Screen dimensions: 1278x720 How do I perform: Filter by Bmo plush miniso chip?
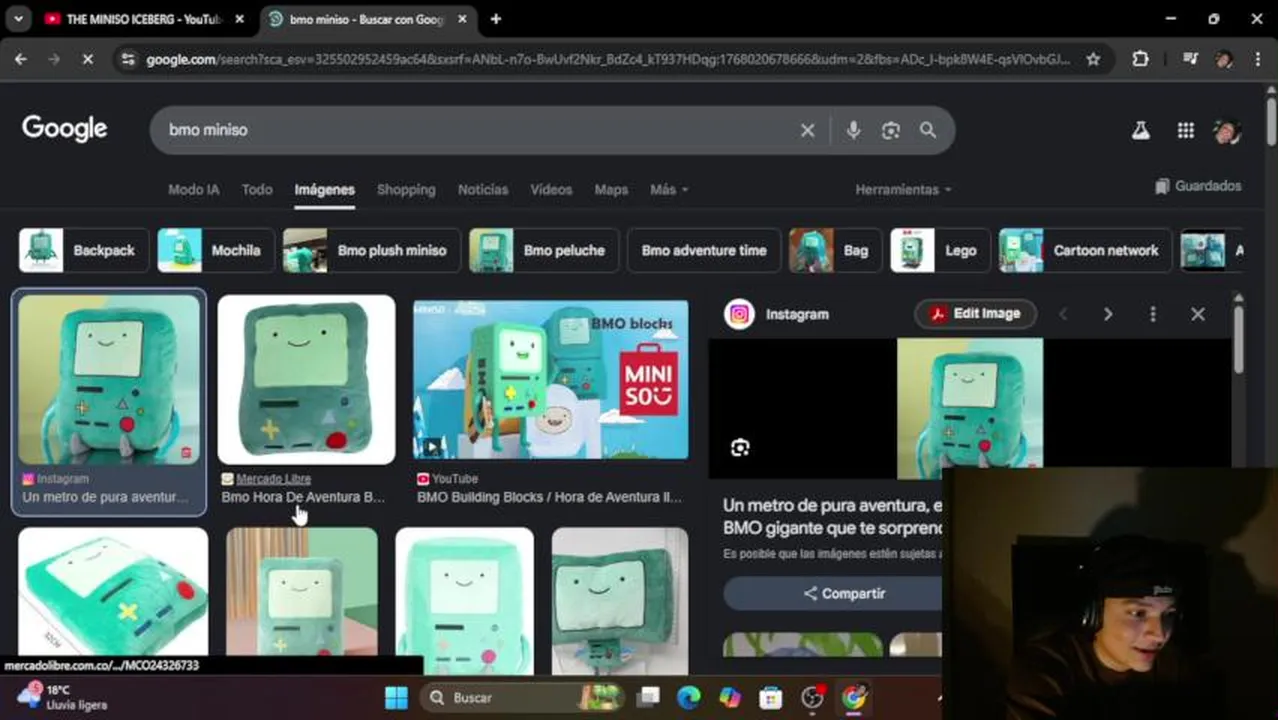point(372,250)
